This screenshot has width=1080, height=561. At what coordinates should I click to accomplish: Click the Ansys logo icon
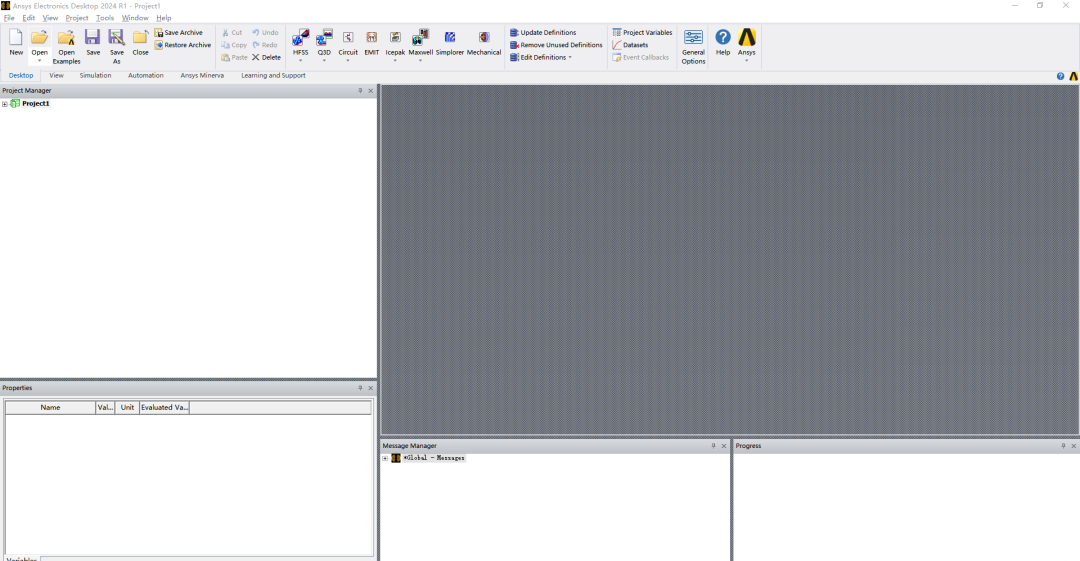click(x=747, y=37)
